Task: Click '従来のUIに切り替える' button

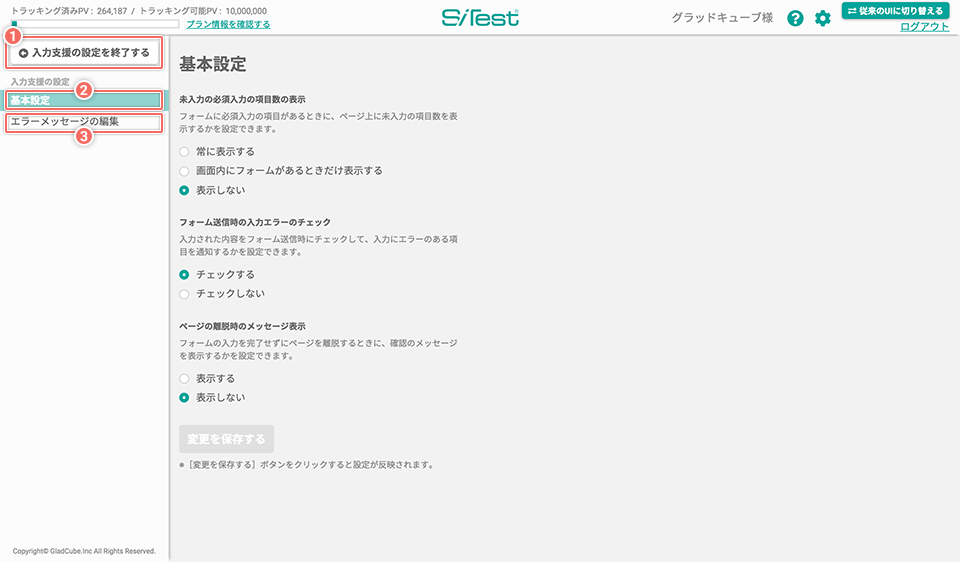Action: [894, 11]
